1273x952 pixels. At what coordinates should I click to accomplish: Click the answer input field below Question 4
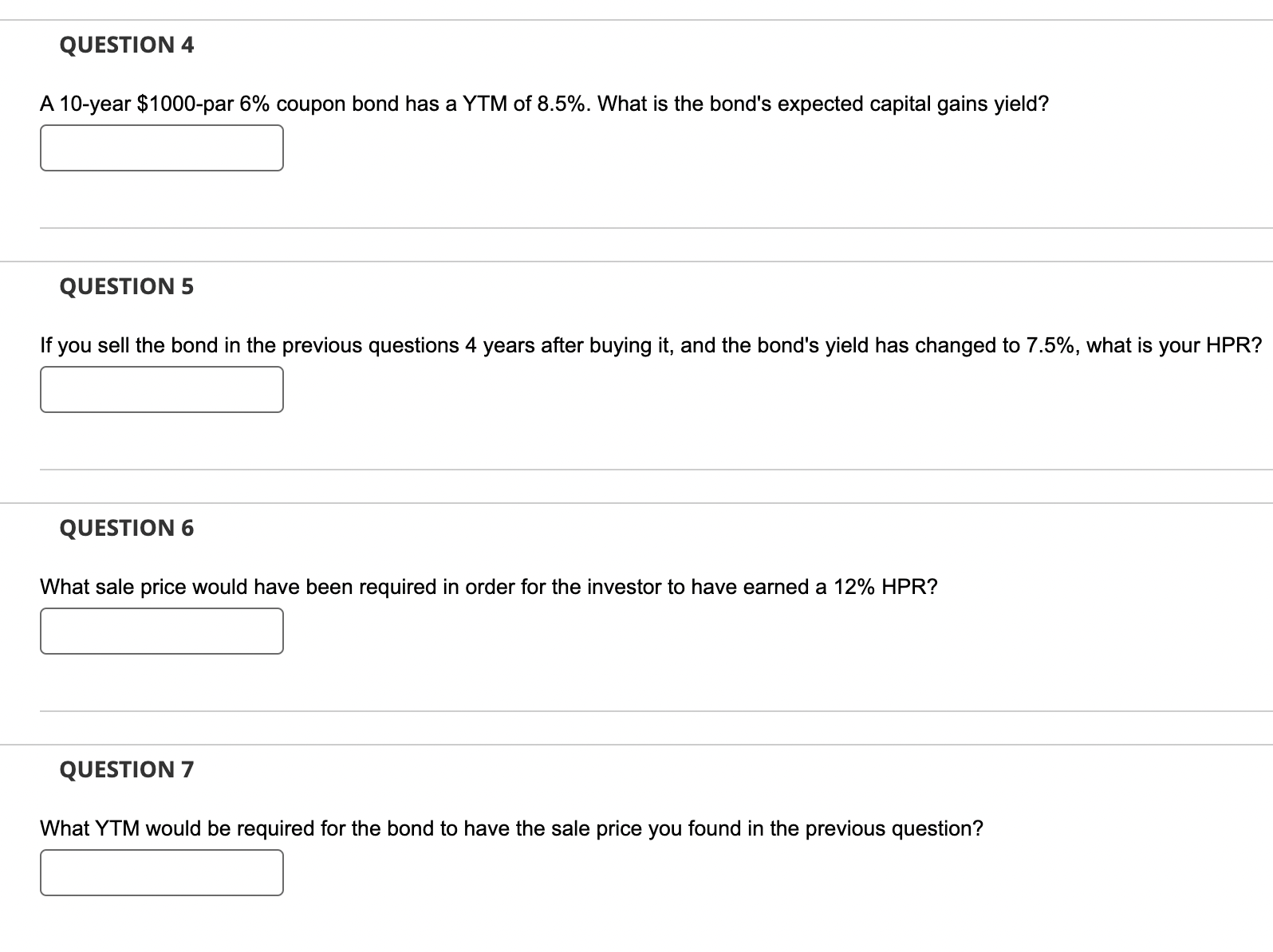[162, 148]
